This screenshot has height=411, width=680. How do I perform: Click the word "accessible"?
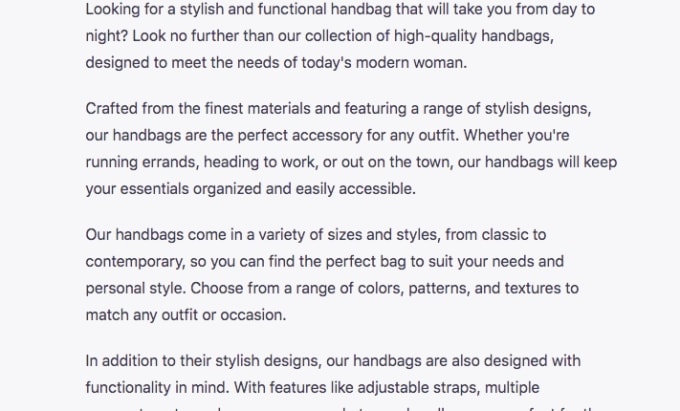(x=376, y=189)
